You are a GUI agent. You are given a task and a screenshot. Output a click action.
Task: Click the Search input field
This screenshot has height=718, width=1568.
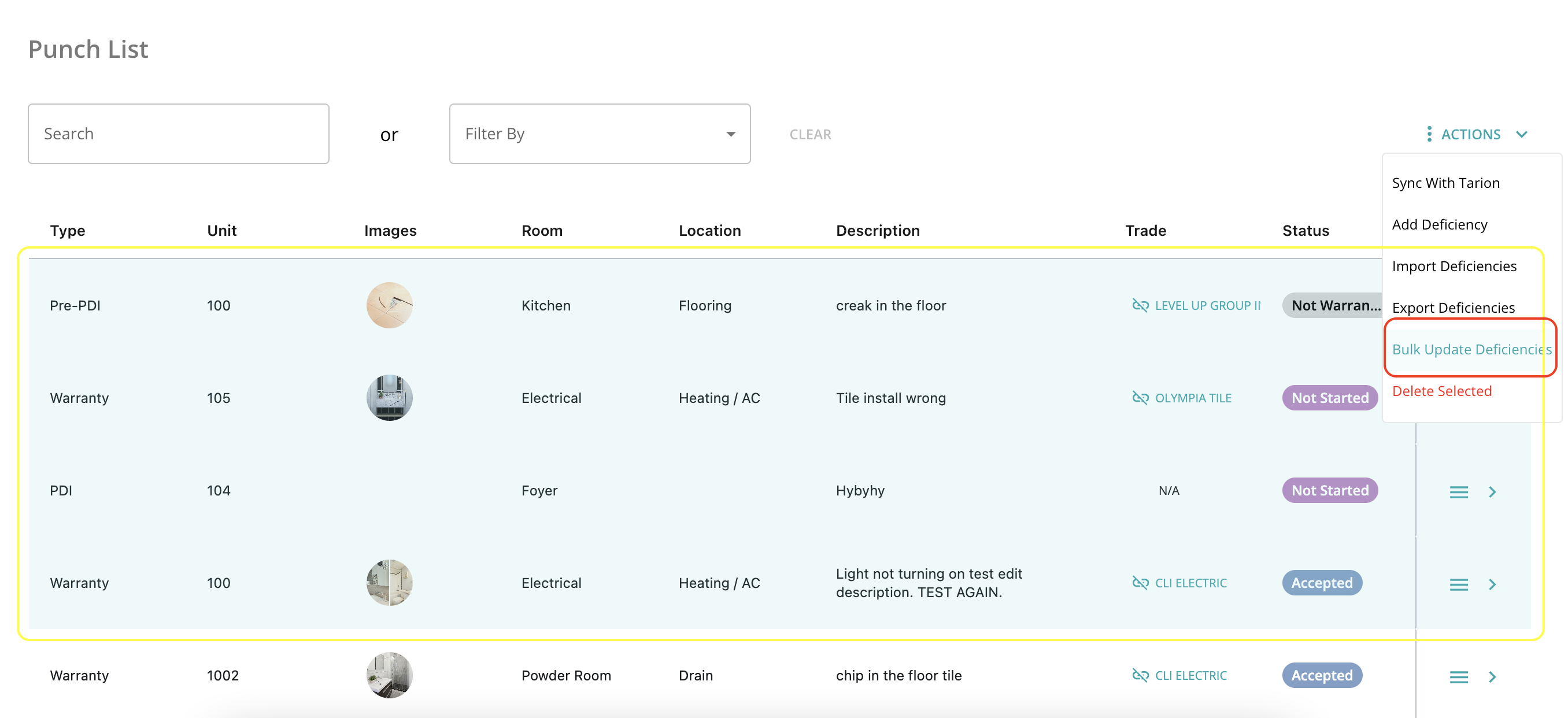tap(178, 134)
